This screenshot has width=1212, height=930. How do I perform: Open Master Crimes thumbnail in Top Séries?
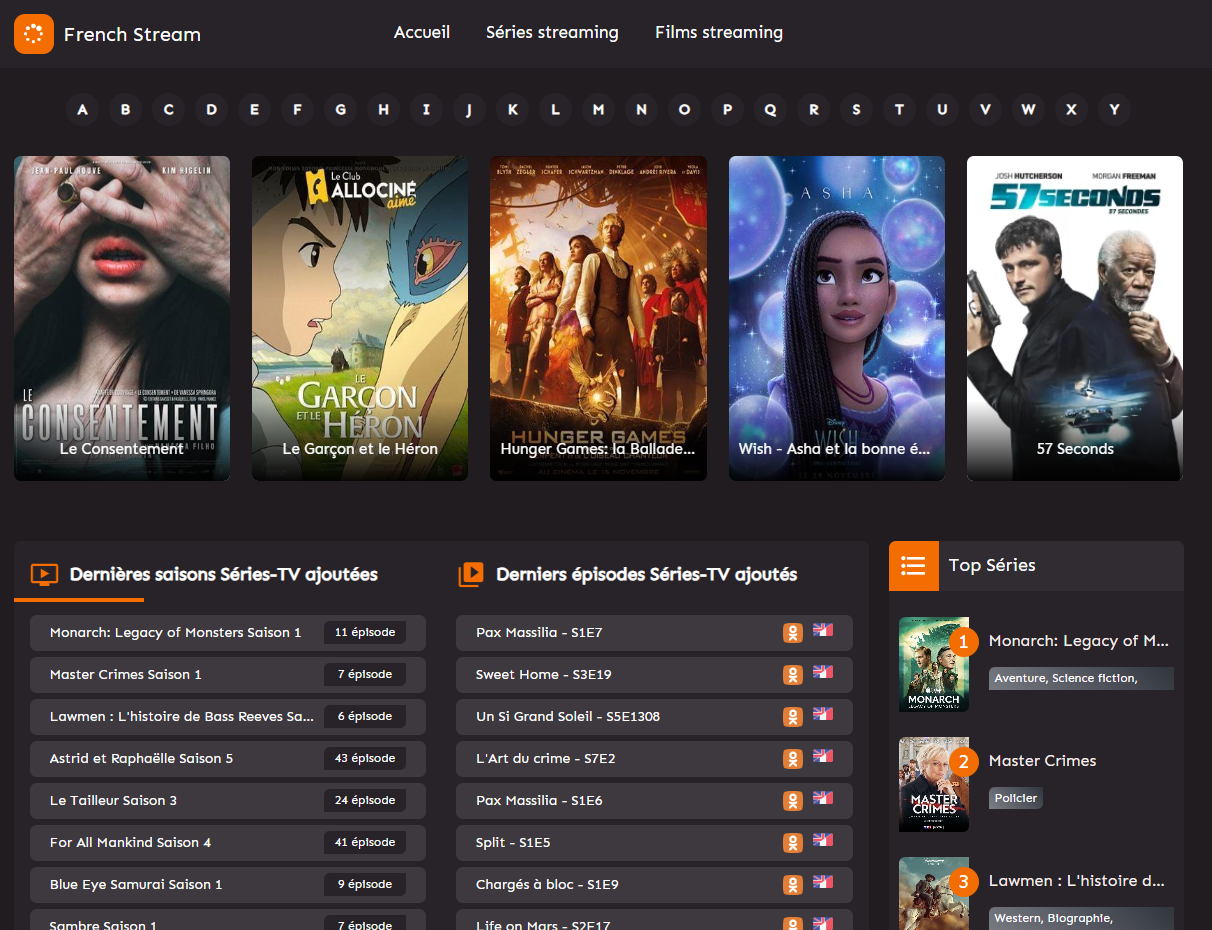pos(934,784)
